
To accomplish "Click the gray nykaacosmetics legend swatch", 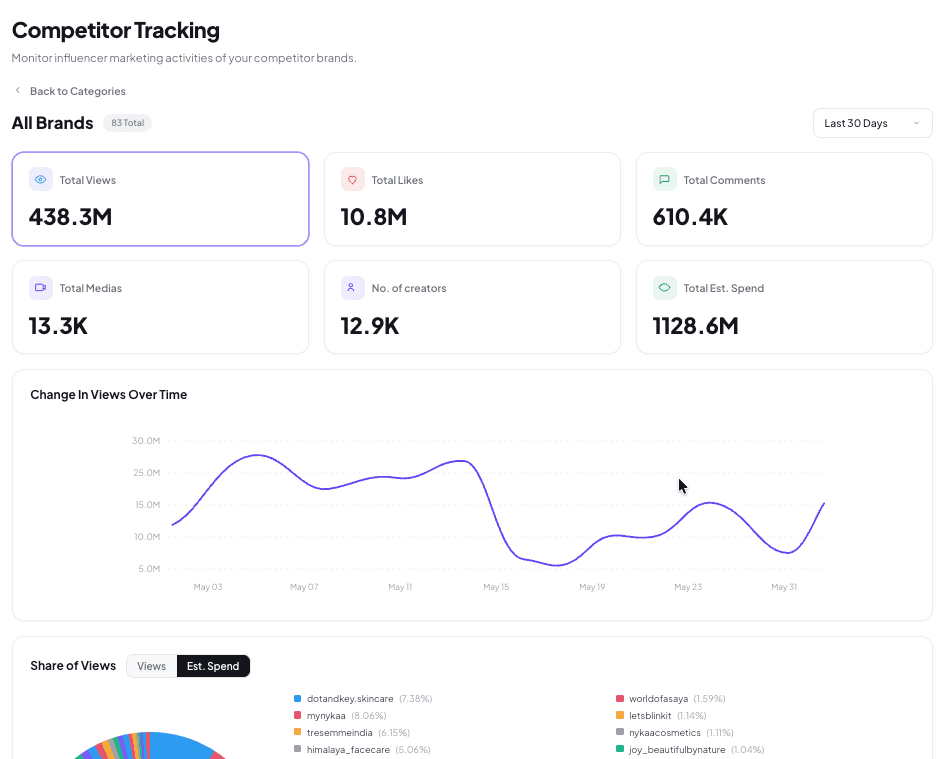I will click(620, 733).
